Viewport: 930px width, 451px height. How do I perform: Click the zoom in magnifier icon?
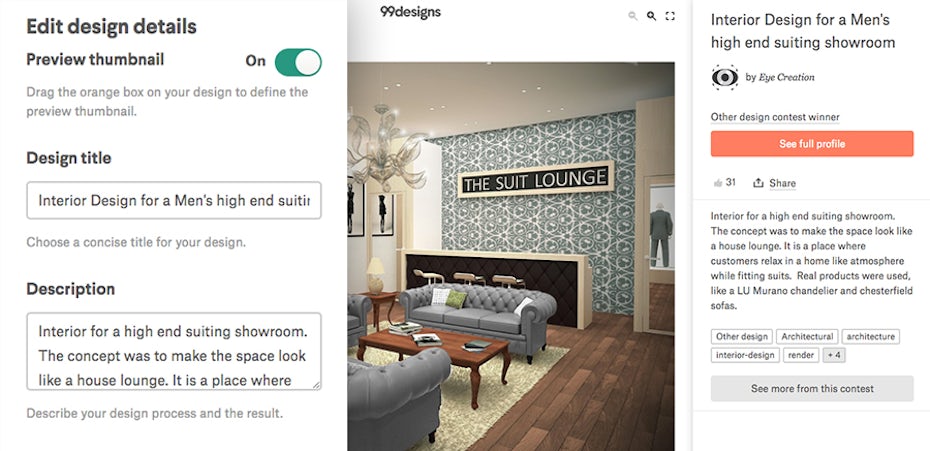(x=651, y=16)
